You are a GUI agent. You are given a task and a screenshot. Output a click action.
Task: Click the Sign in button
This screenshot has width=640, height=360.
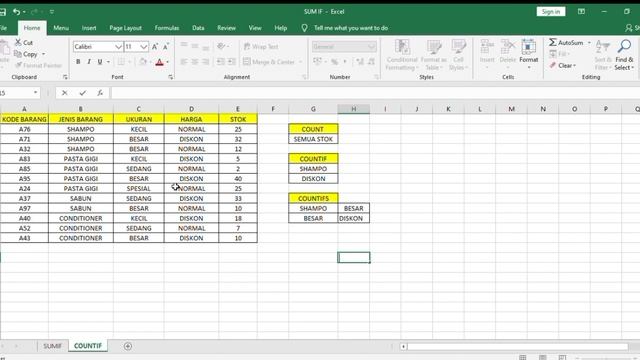(x=551, y=12)
